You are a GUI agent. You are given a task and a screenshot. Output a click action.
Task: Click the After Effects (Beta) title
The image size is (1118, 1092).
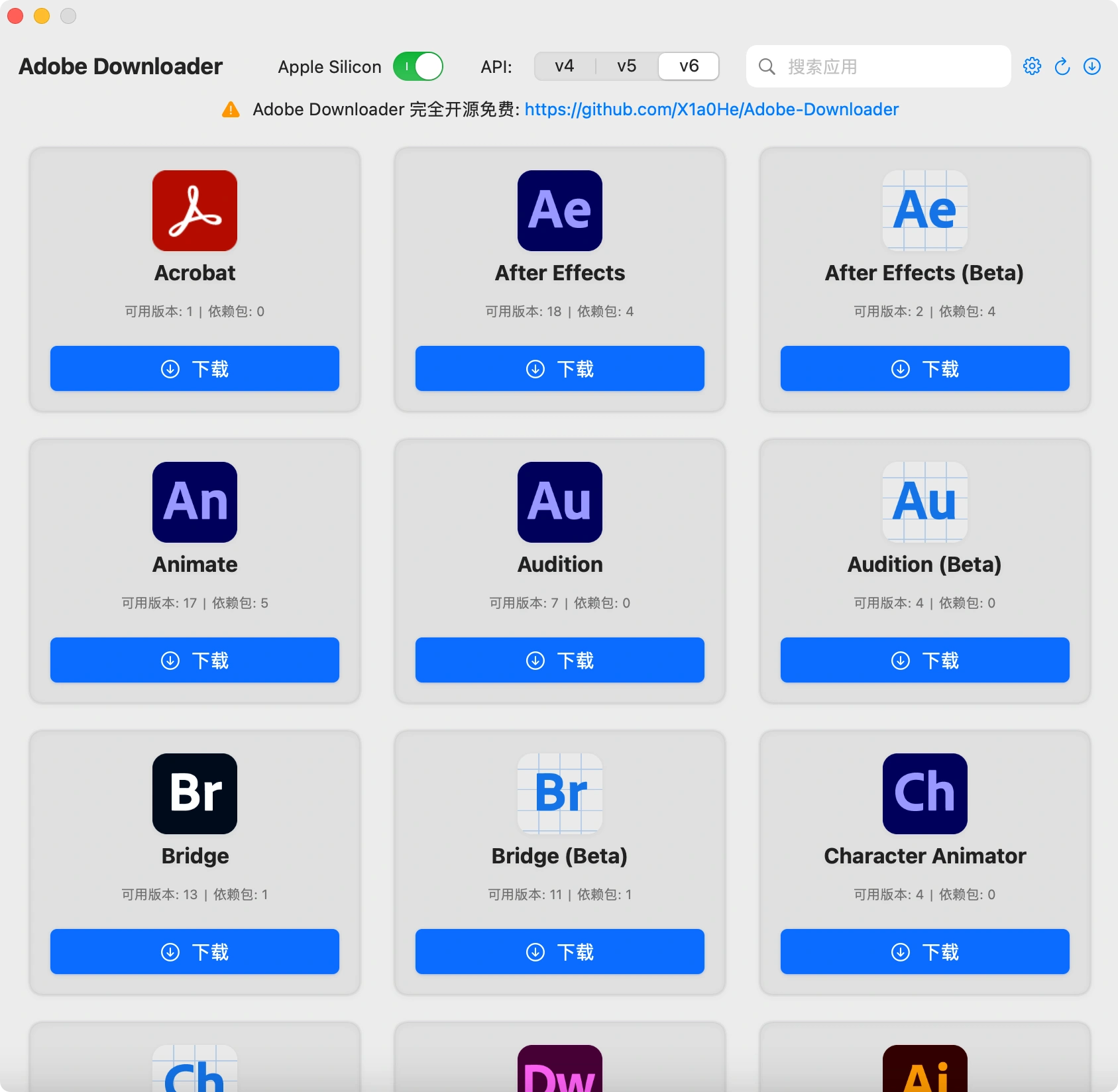pyautogui.click(x=924, y=273)
